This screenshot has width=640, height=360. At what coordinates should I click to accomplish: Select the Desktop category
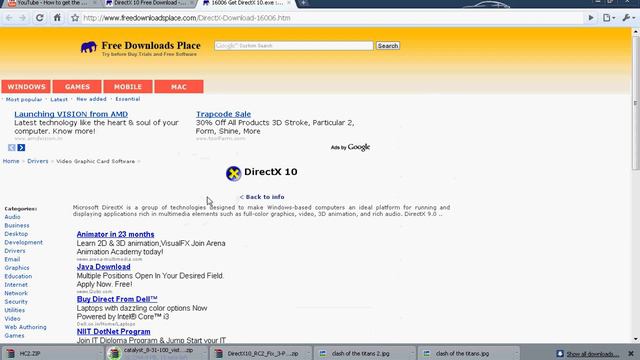click(x=16, y=234)
